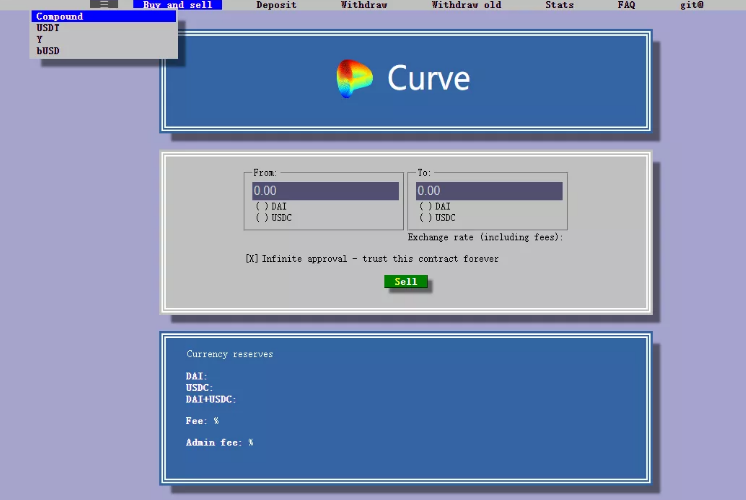Open the FAQ page
The height and width of the screenshot is (500, 746).
pyautogui.click(x=626, y=5)
